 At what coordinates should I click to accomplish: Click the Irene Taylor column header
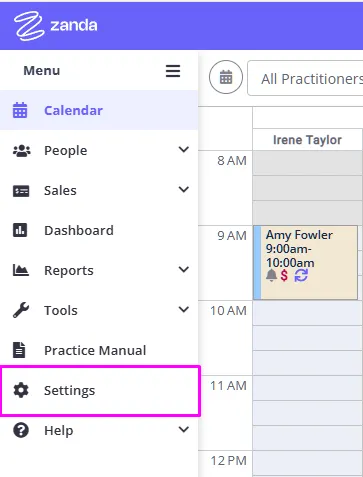307,140
